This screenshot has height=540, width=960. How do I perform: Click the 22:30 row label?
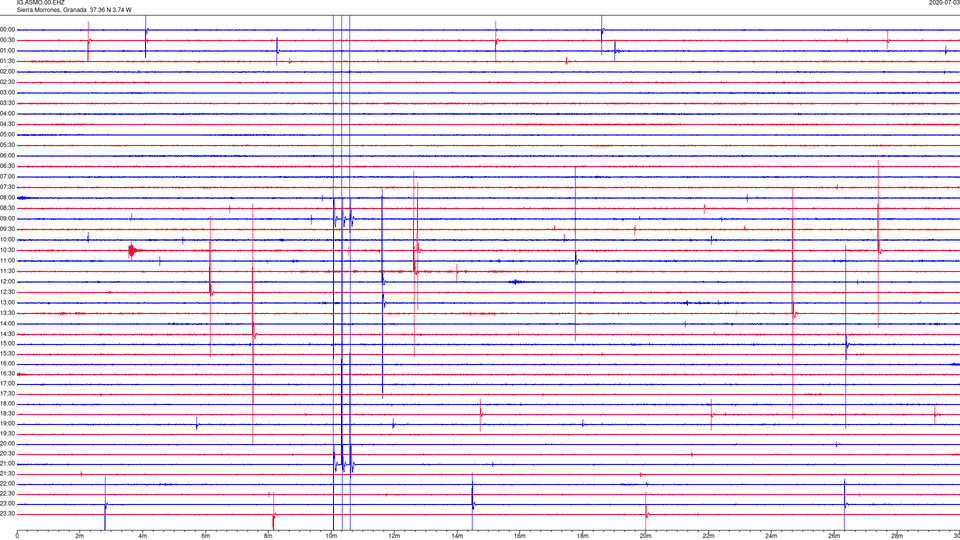pyautogui.click(x=7, y=493)
